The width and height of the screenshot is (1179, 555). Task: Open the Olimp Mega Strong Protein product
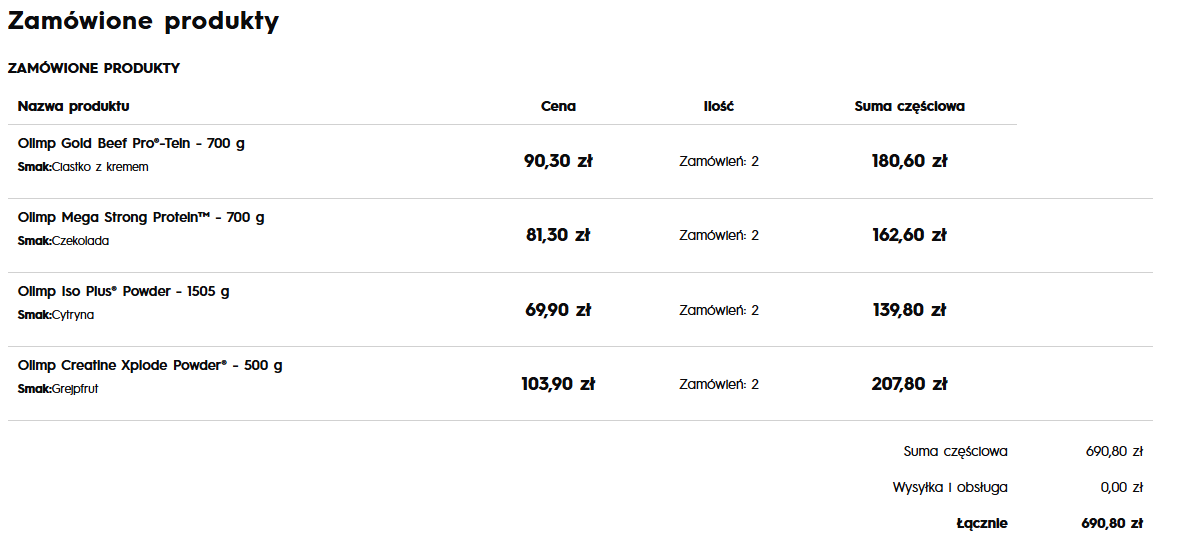tap(141, 217)
